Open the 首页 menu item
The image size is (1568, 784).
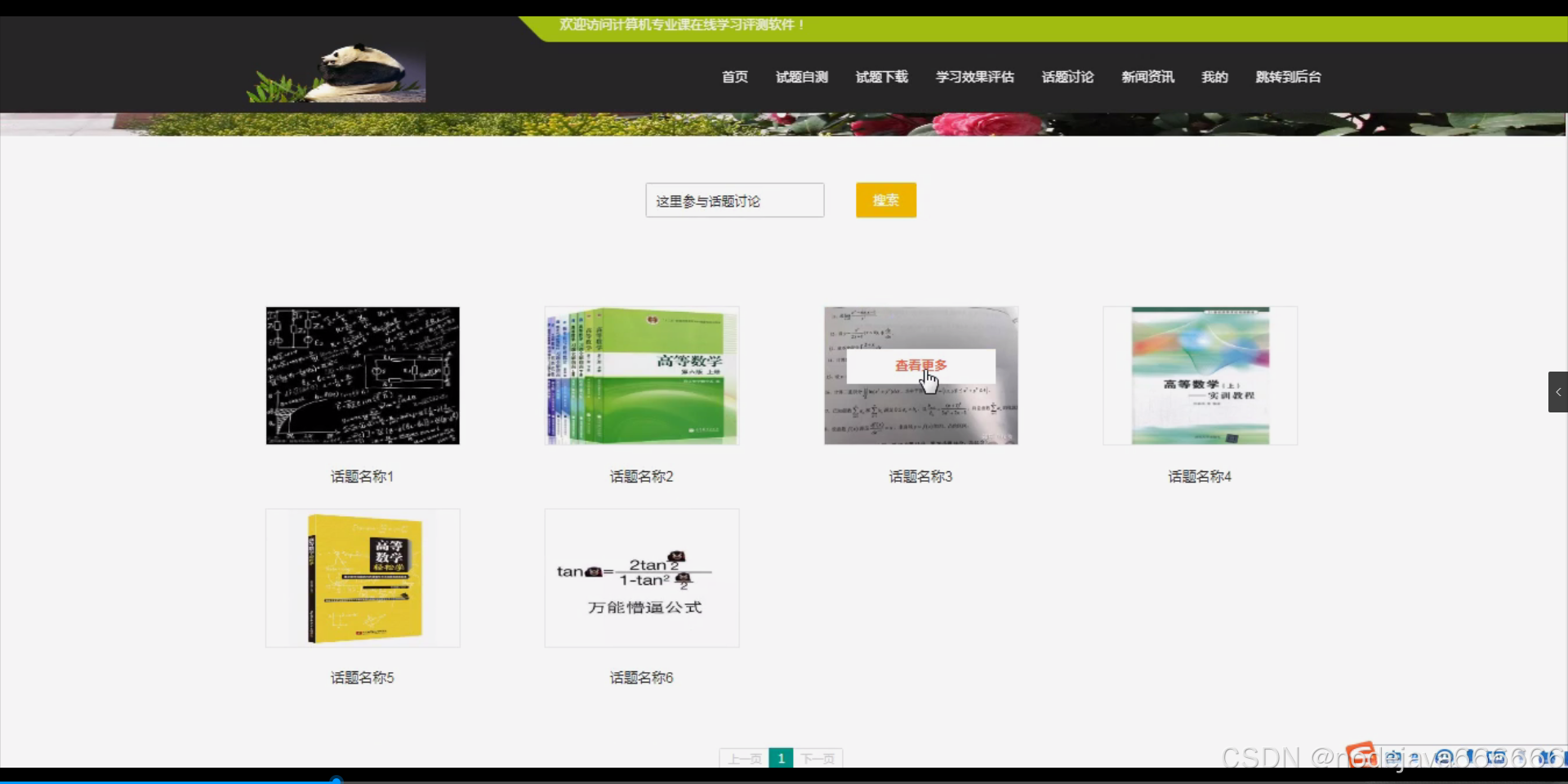coord(733,77)
